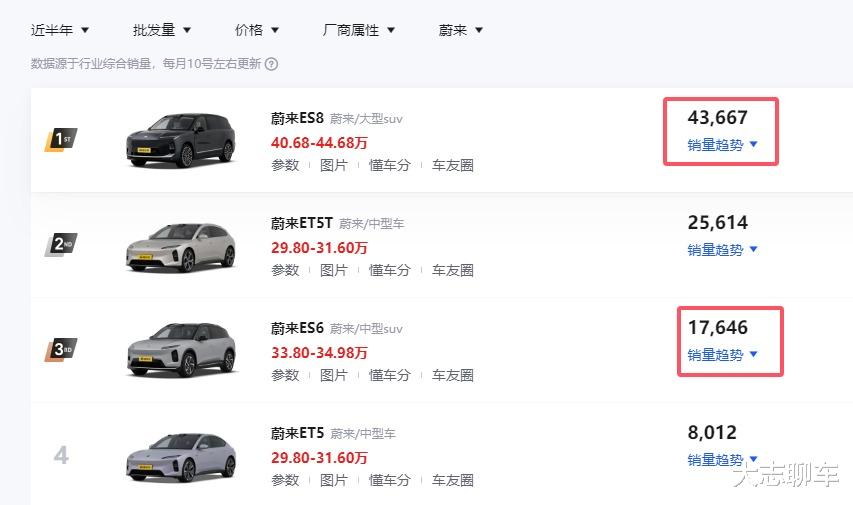
Task: Click the 蔚来ES8 car thumbnail
Action: point(180,141)
